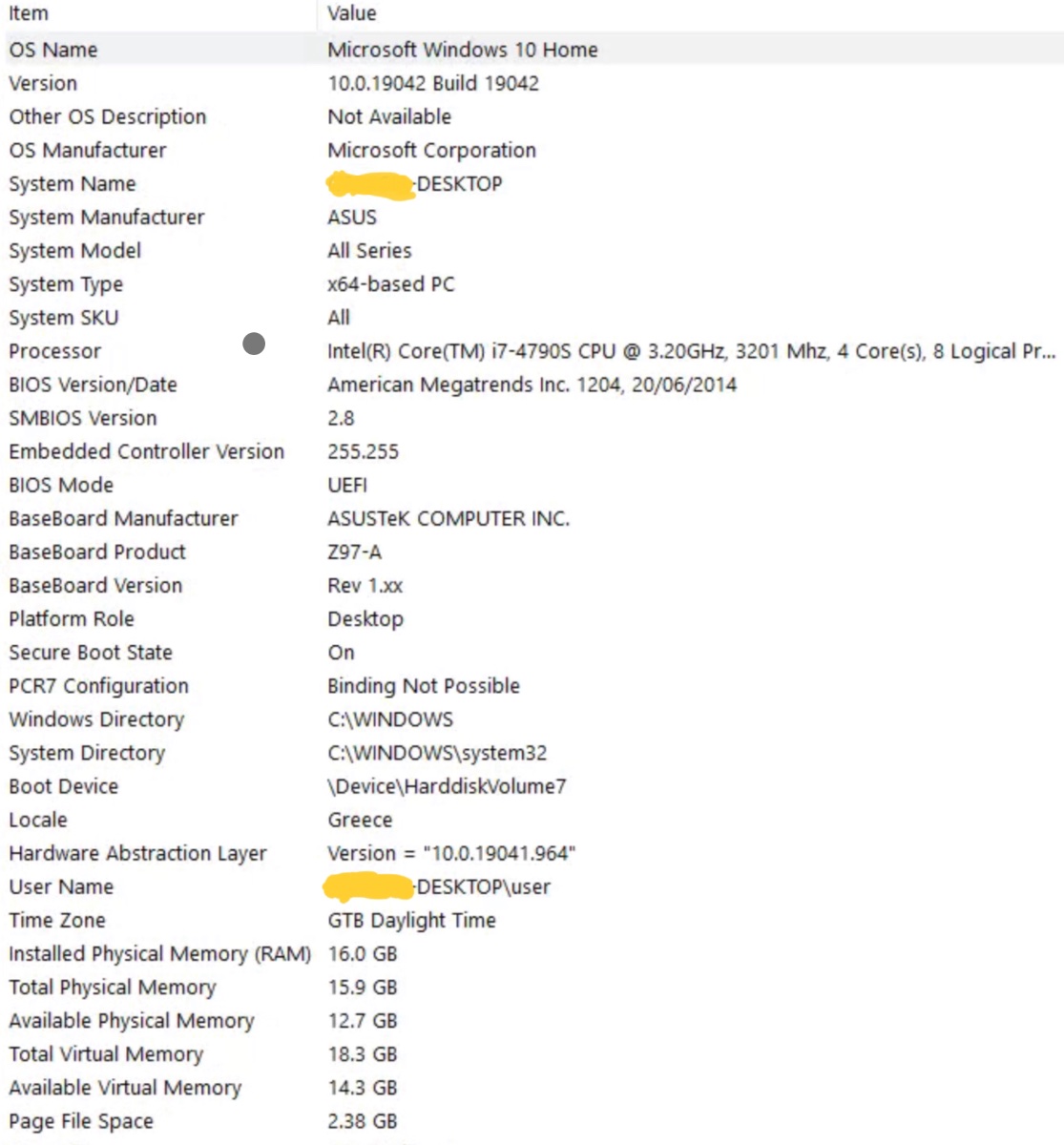Image resolution: width=1064 pixels, height=1145 pixels.
Task: Click the 16.0 GB value
Action: 363,953
